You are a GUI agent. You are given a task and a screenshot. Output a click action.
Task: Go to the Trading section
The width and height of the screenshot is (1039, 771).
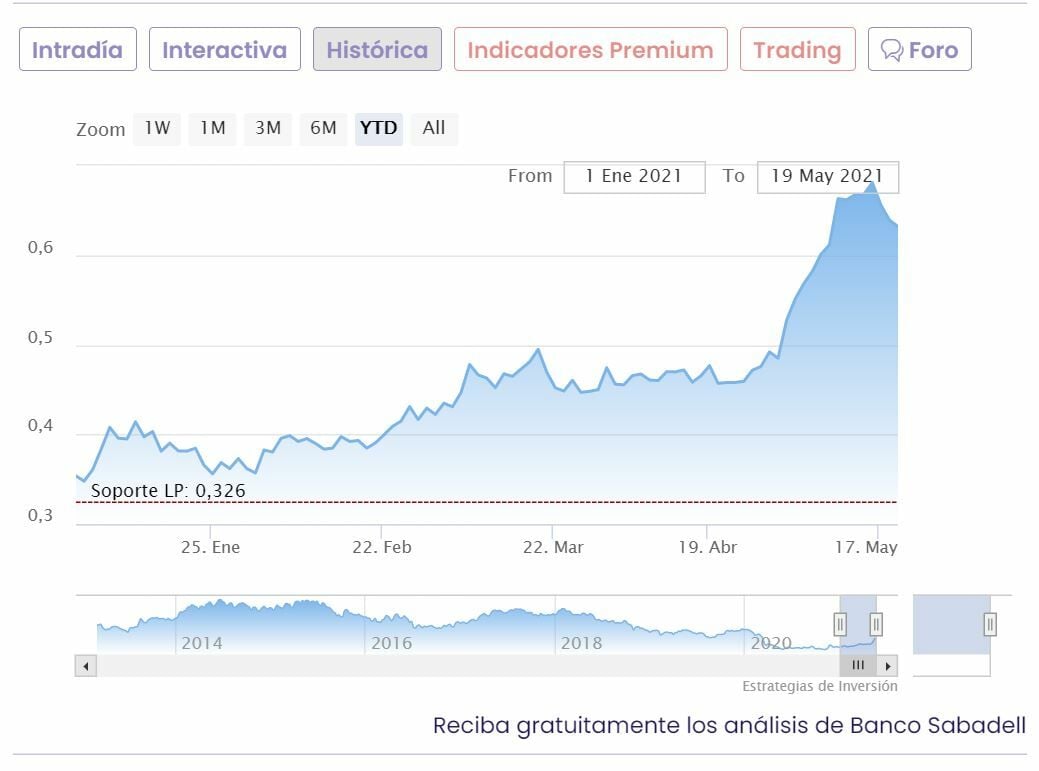pyautogui.click(x=797, y=50)
